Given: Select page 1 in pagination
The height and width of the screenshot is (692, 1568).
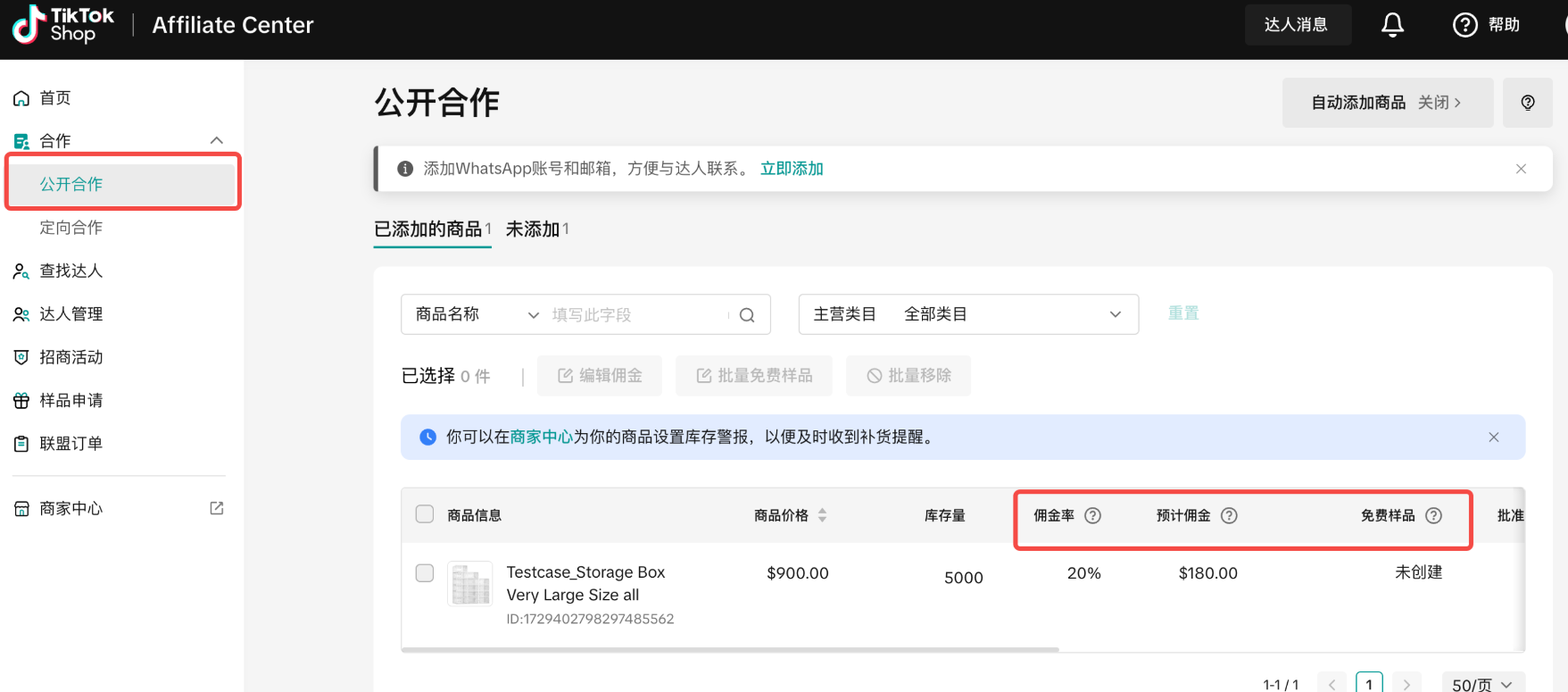Looking at the screenshot, I should 1369,684.
